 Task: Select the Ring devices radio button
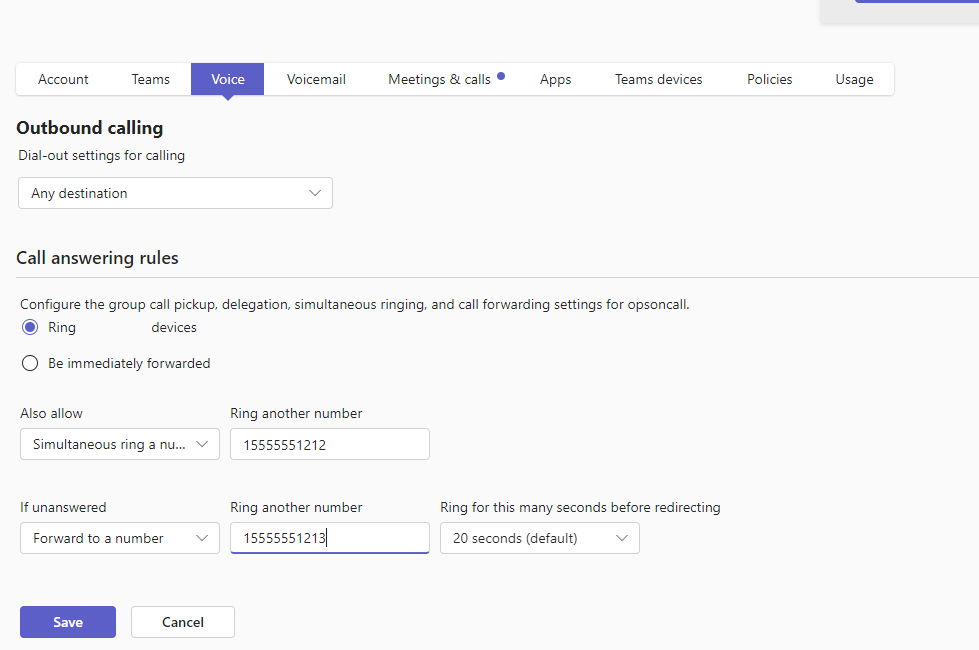(30, 327)
